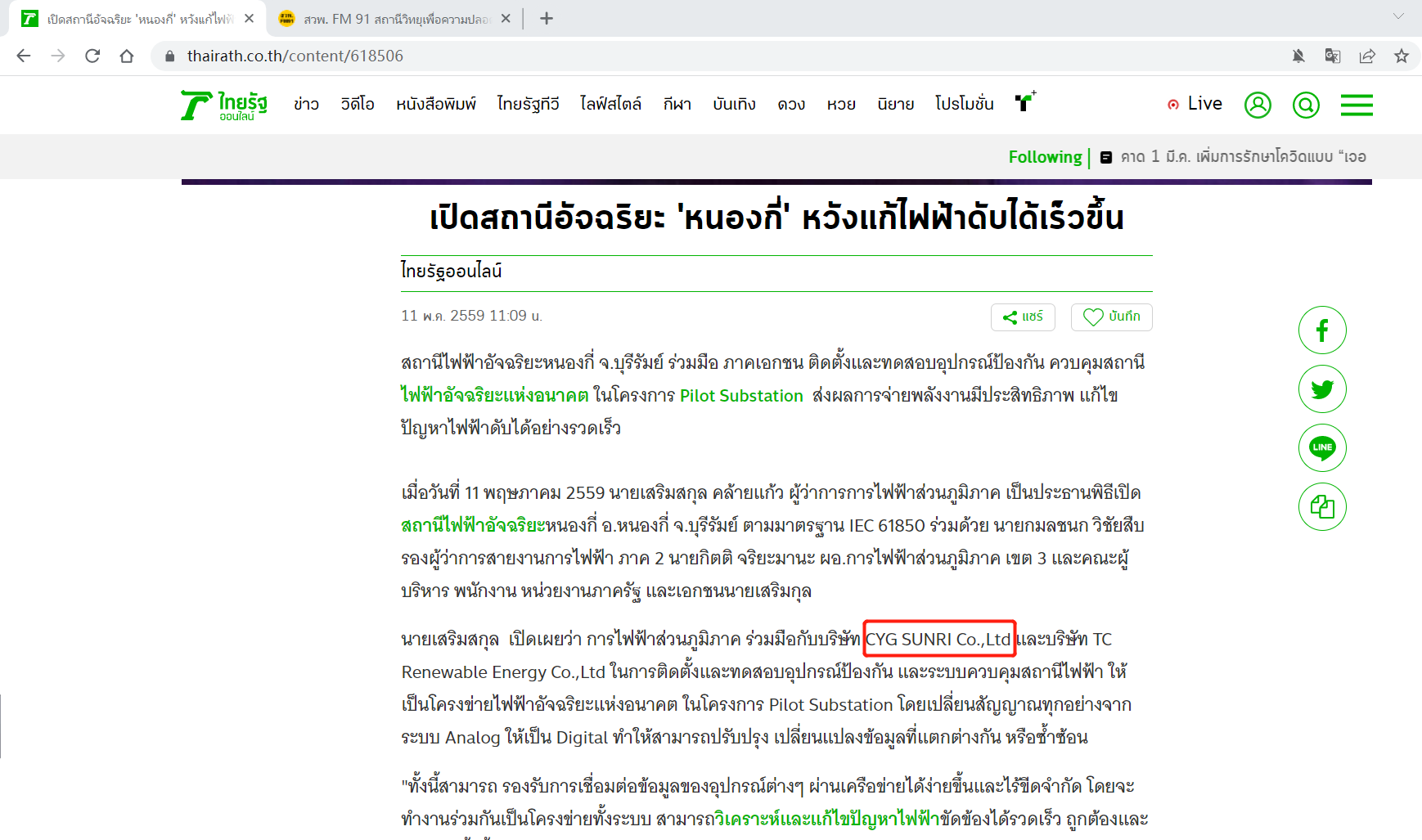Open the user account profile icon
Image resolution: width=1422 pixels, height=840 pixels.
pyautogui.click(x=1257, y=105)
